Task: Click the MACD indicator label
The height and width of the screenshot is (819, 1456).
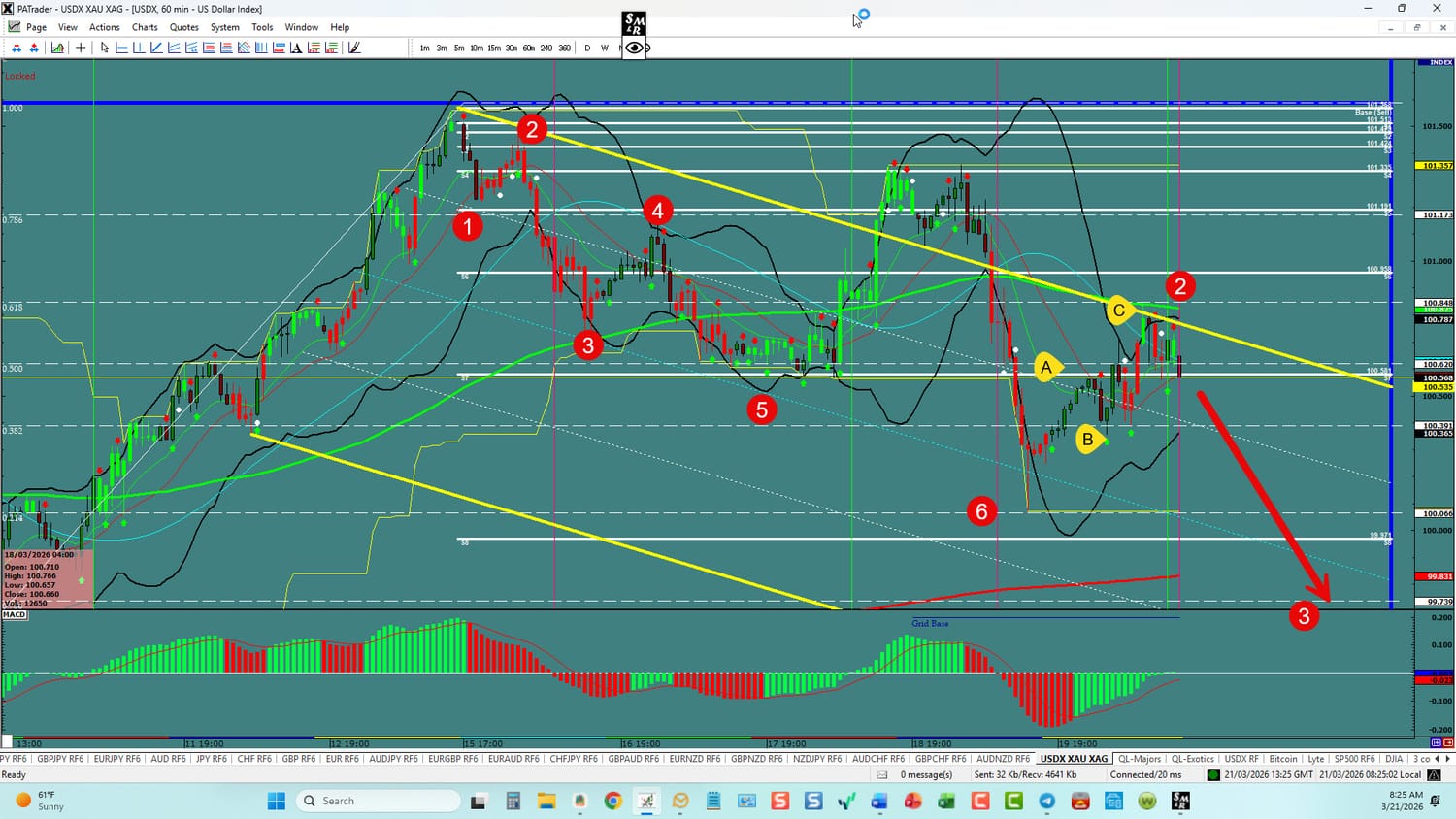Action: [15, 615]
